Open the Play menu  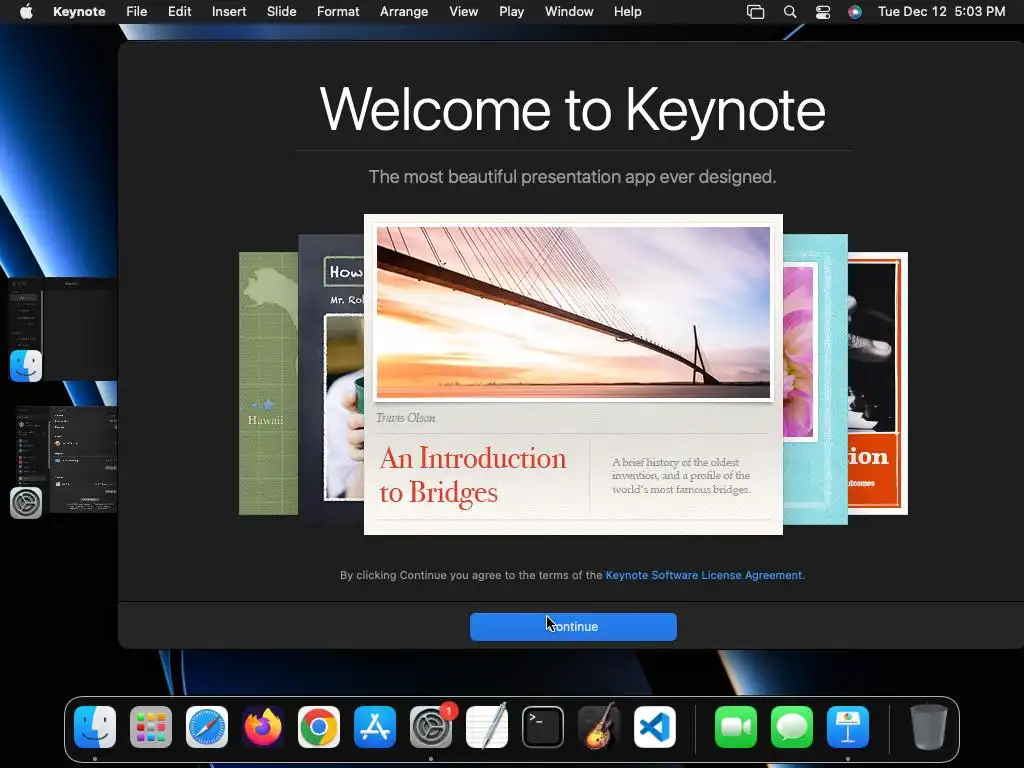(x=511, y=12)
